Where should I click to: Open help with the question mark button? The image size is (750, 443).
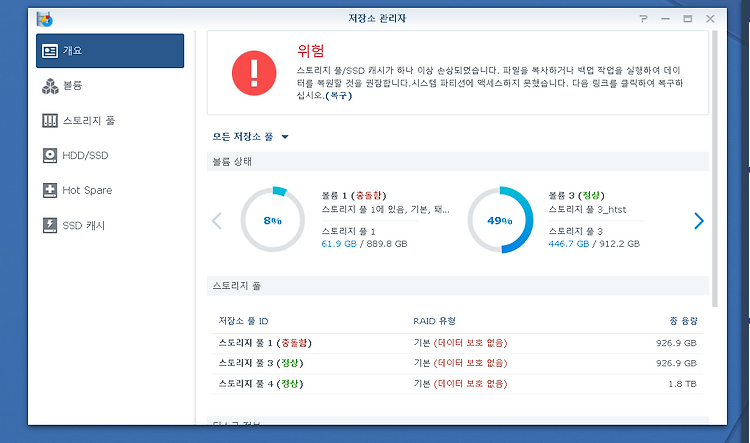643,19
